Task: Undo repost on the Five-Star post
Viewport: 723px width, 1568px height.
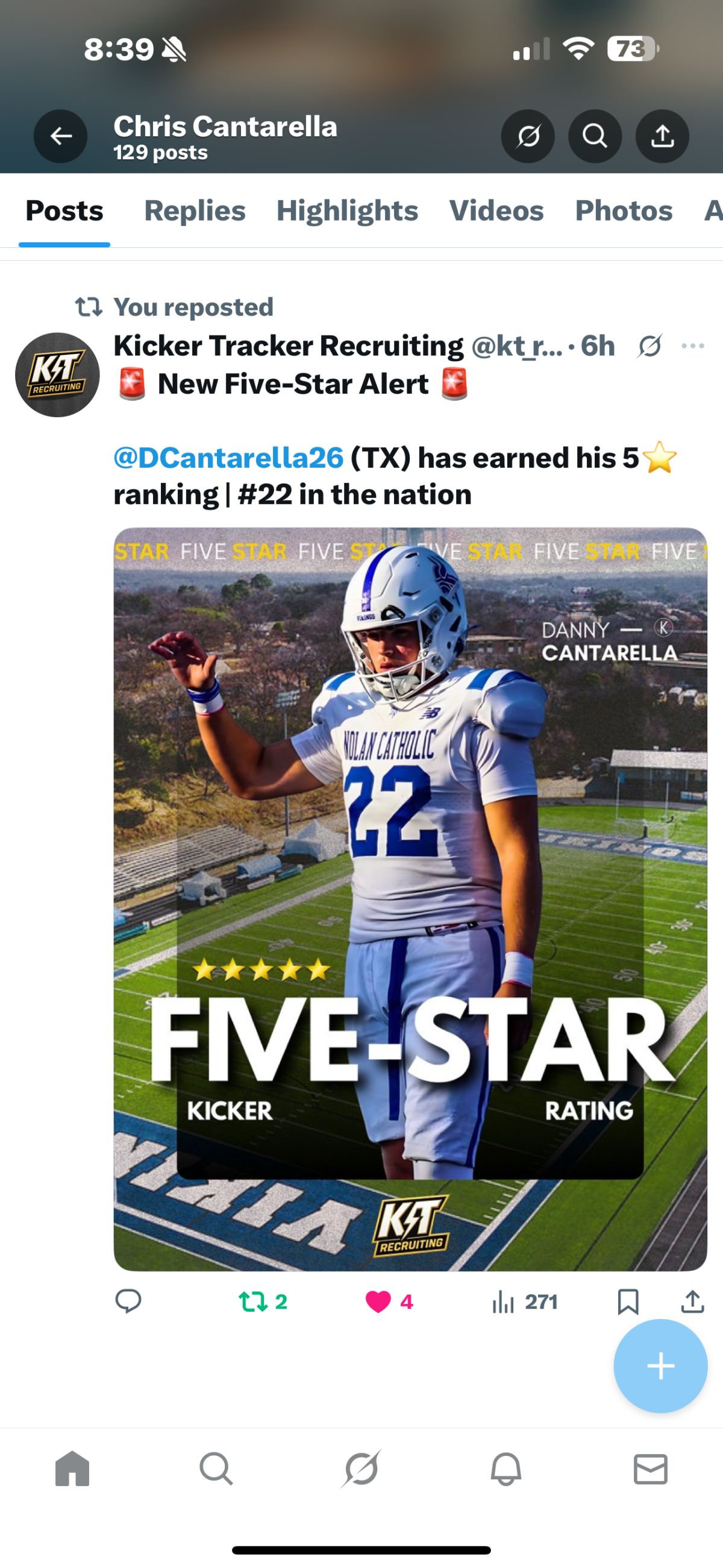Action: click(253, 1302)
